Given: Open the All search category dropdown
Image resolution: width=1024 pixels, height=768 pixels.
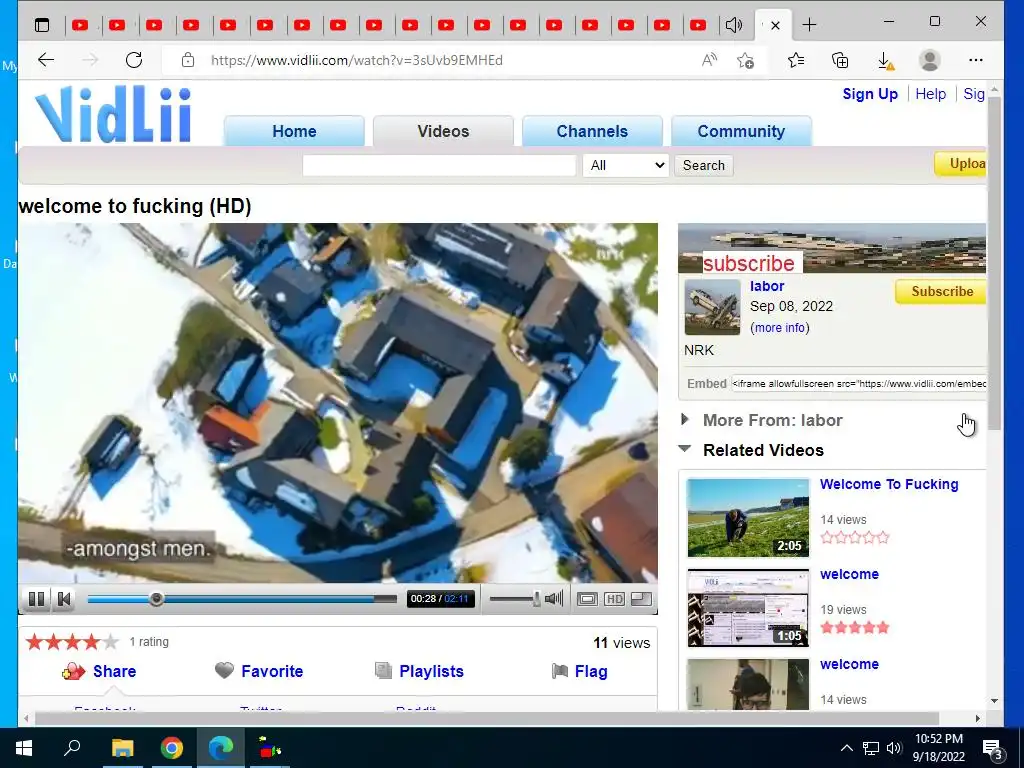Looking at the screenshot, I should click(626, 165).
